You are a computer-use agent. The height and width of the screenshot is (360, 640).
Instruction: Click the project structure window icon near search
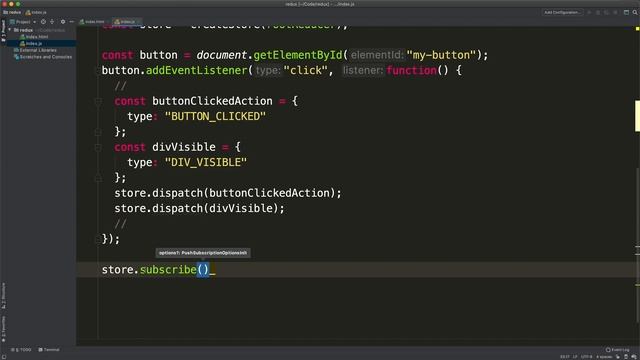pos(626,12)
